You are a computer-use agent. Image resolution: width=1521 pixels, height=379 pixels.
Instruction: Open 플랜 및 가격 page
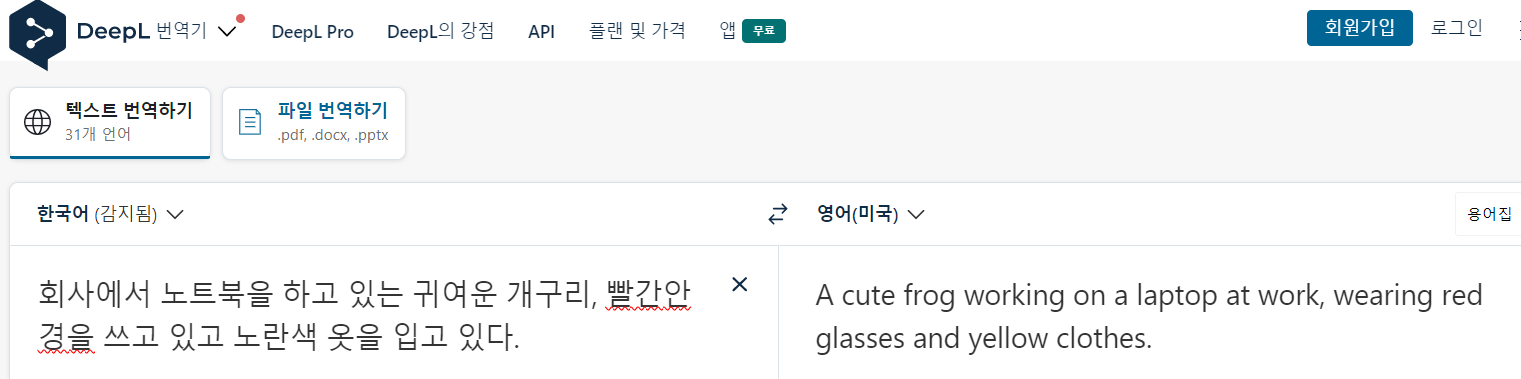pyautogui.click(x=637, y=31)
